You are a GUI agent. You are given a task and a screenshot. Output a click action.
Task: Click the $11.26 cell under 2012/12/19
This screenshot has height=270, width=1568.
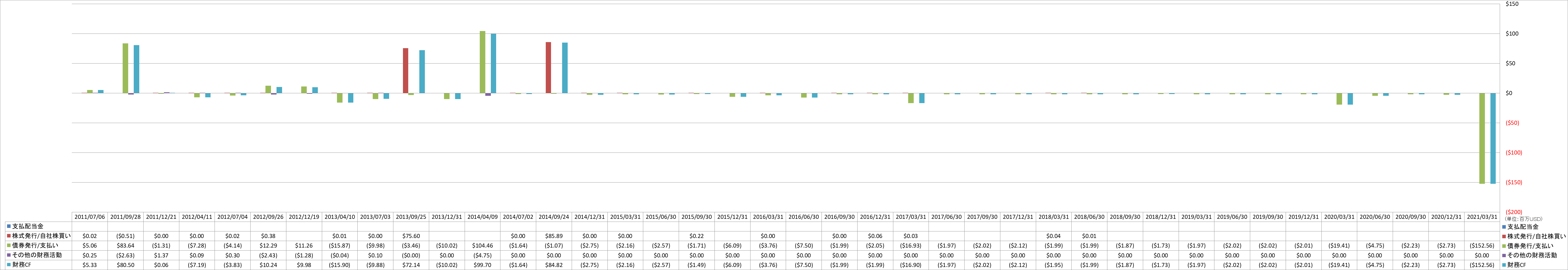click(x=304, y=246)
